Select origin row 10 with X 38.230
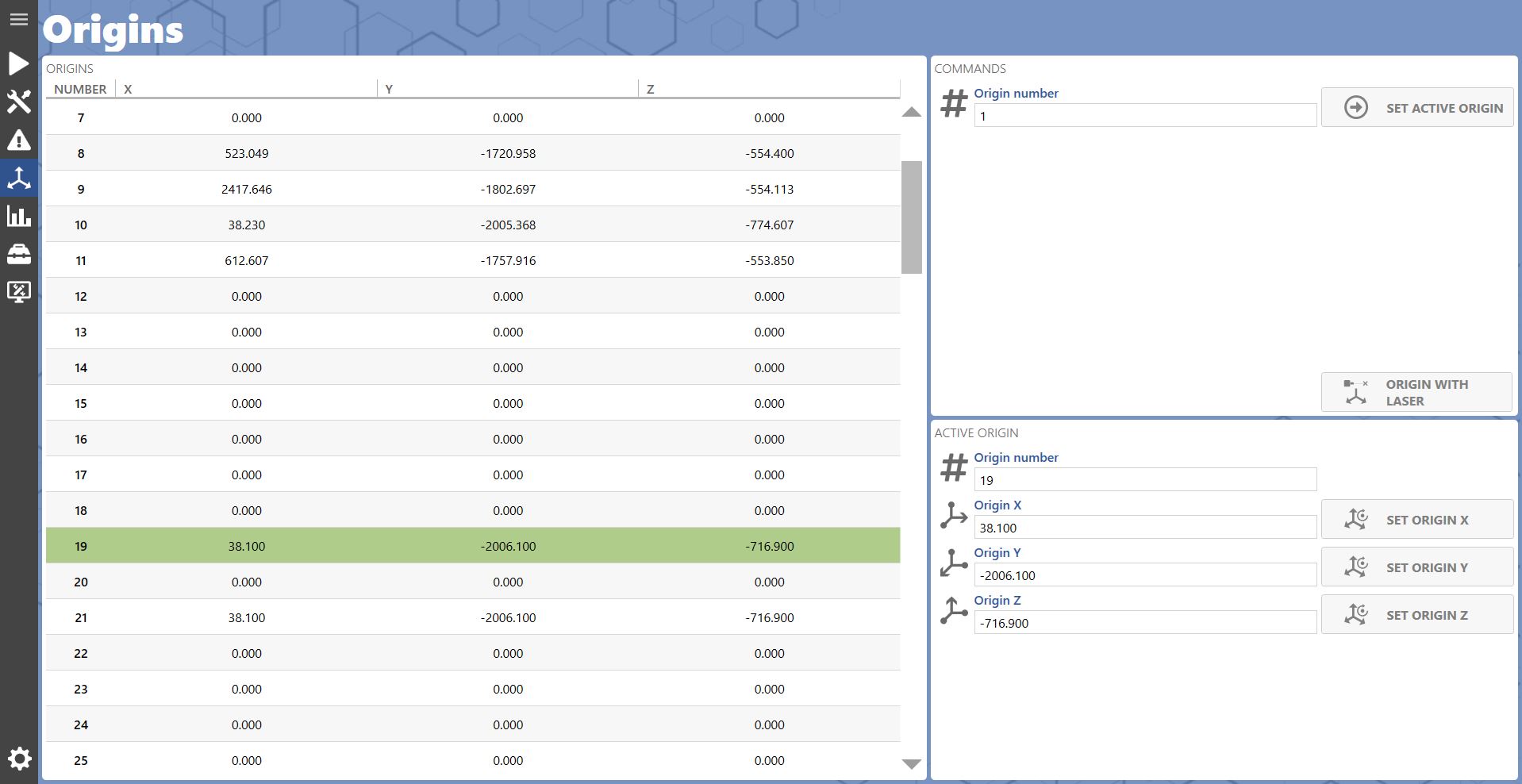The width and height of the screenshot is (1522, 784). [473, 225]
